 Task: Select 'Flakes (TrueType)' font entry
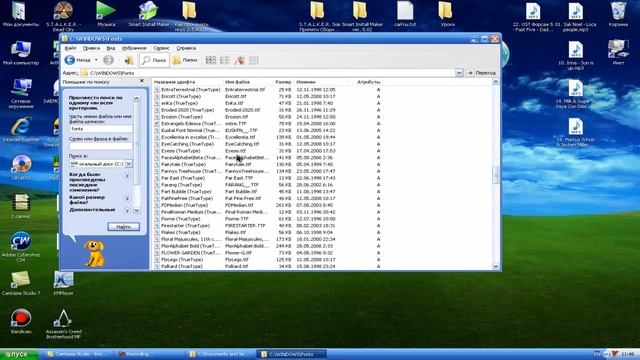[181, 232]
